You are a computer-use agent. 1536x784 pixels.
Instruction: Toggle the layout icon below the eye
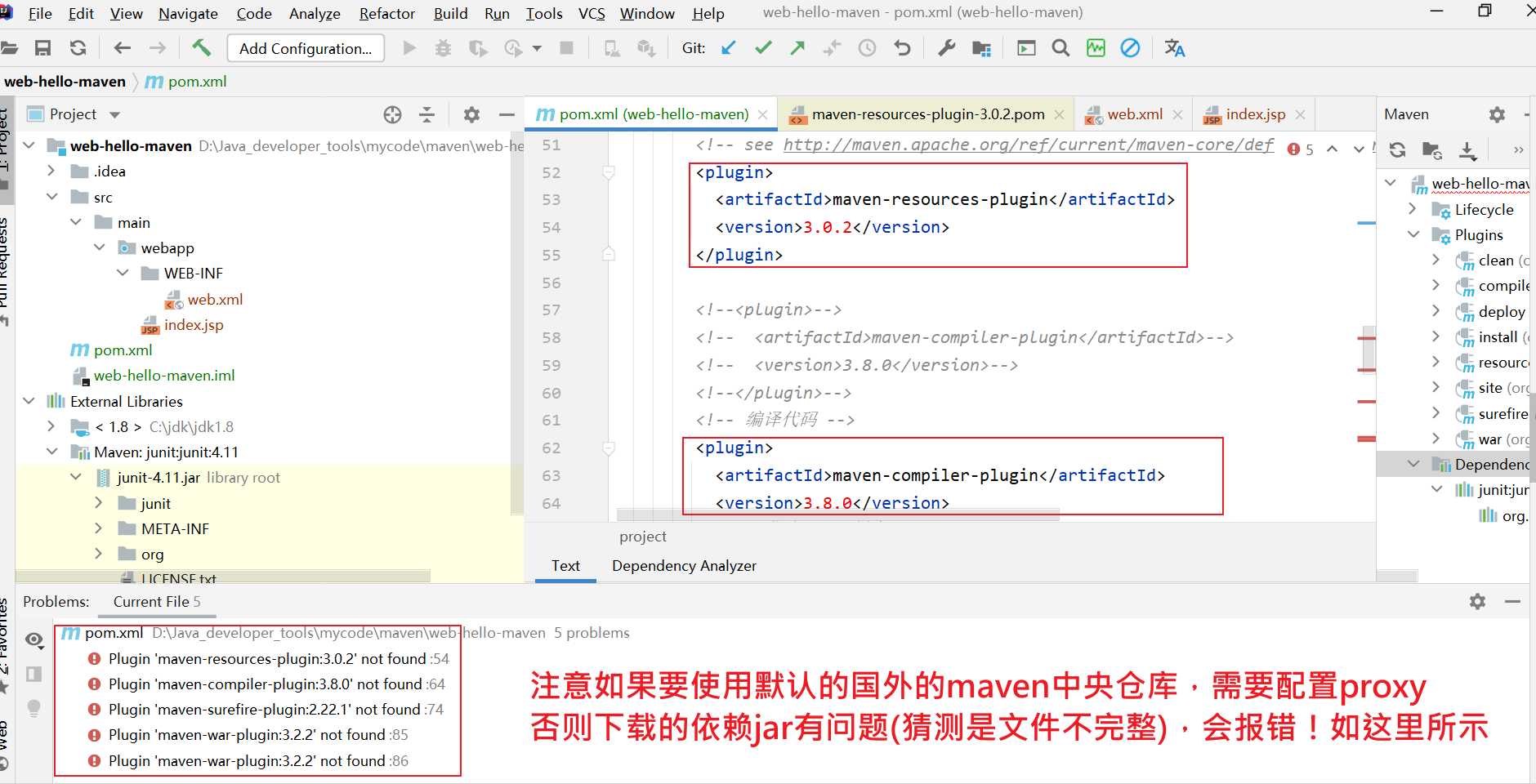pos(34,674)
